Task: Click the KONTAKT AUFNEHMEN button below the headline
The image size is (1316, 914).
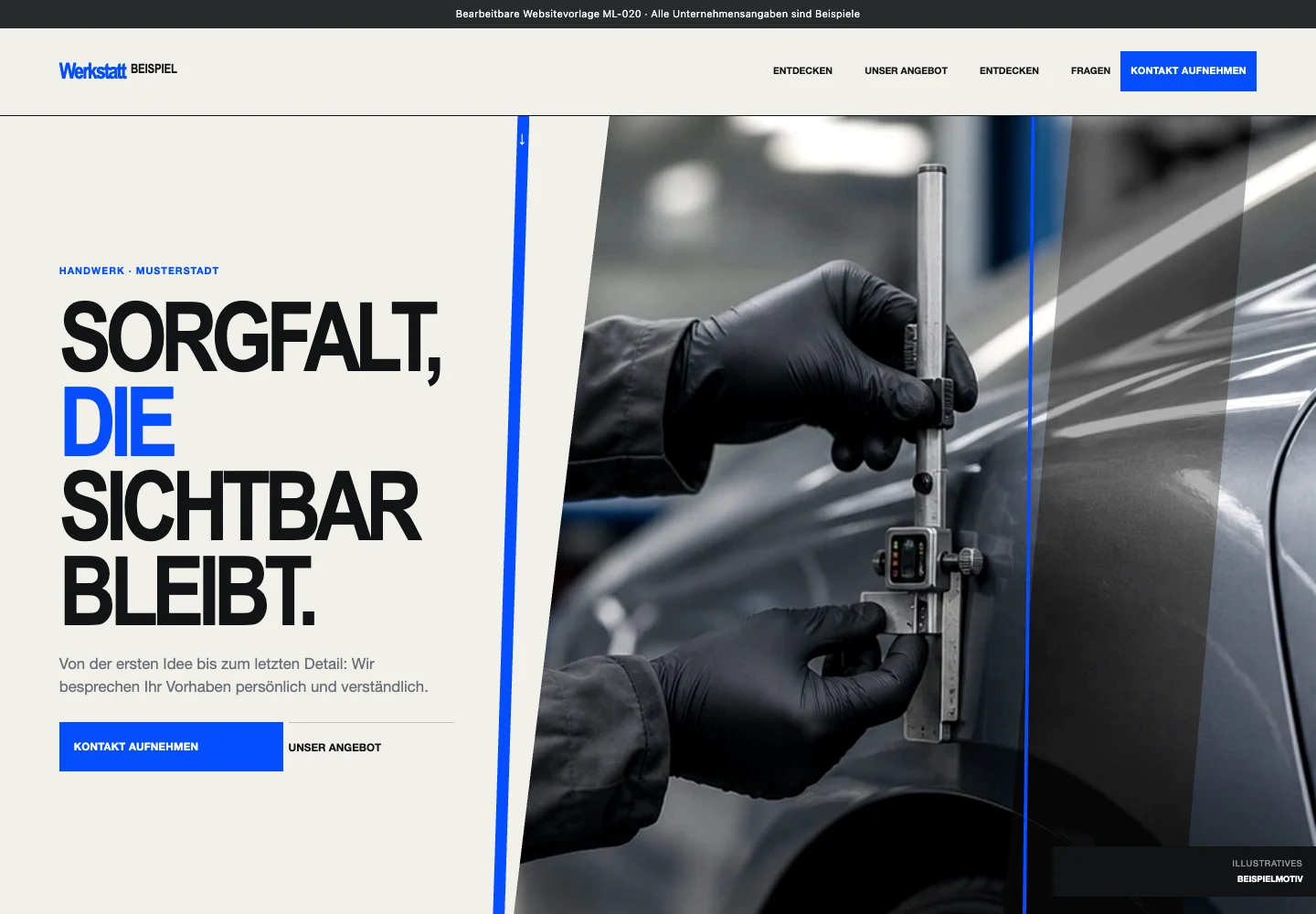Action: click(x=171, y=747)
